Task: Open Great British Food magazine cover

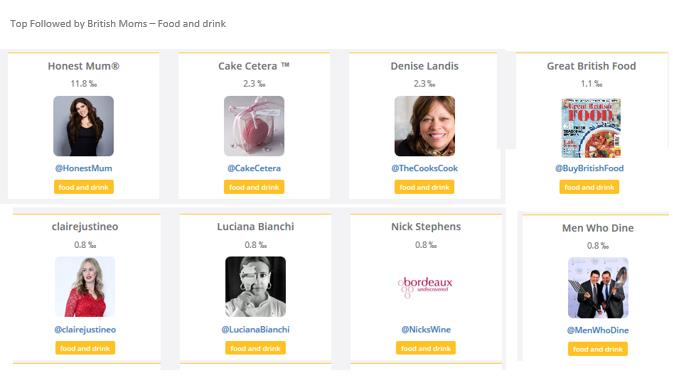Action: click(591, 128)
